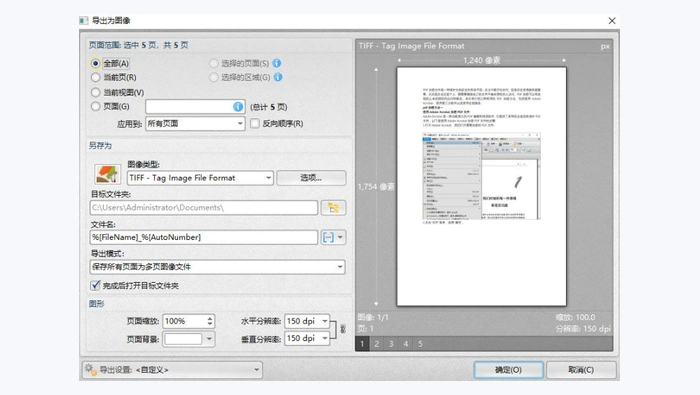Open the 页面背景 color dropdown arrow
The width and height of the screenshot is (700, 395).
[x=209, y=339]
